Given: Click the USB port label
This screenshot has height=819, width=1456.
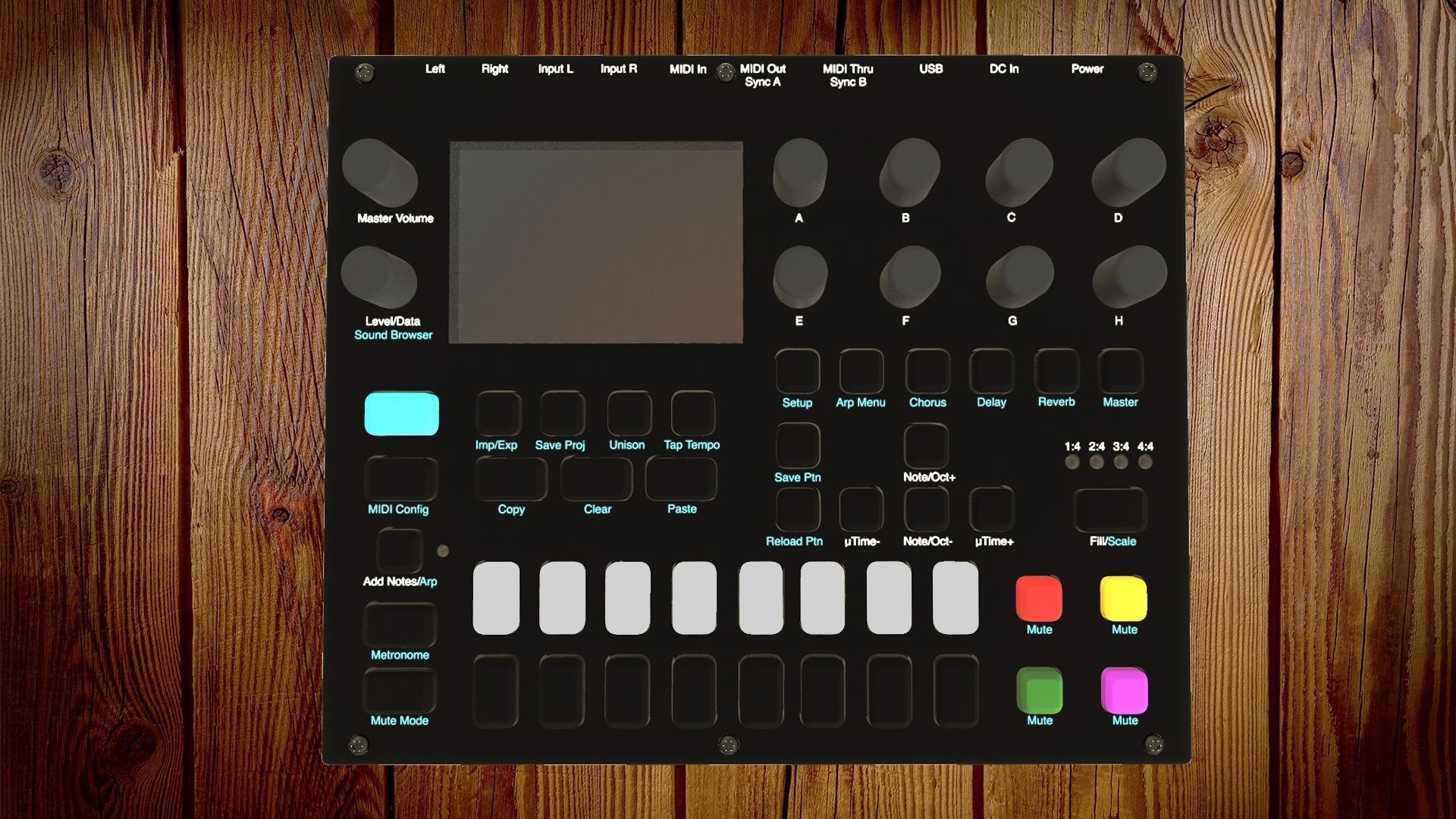Looking at the screenshot, I should click(931, 69).
